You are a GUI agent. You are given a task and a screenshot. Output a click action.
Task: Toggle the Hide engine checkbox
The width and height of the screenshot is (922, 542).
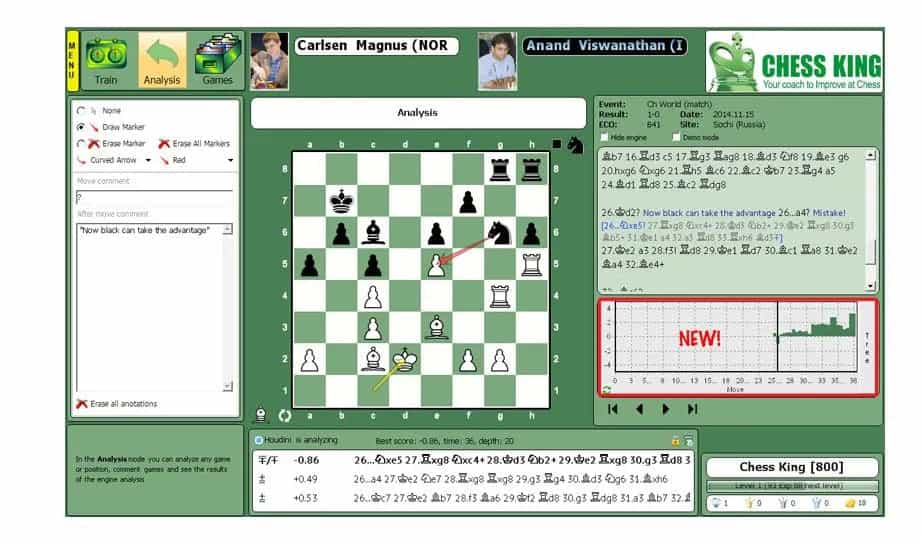click(x=604, y=137)
